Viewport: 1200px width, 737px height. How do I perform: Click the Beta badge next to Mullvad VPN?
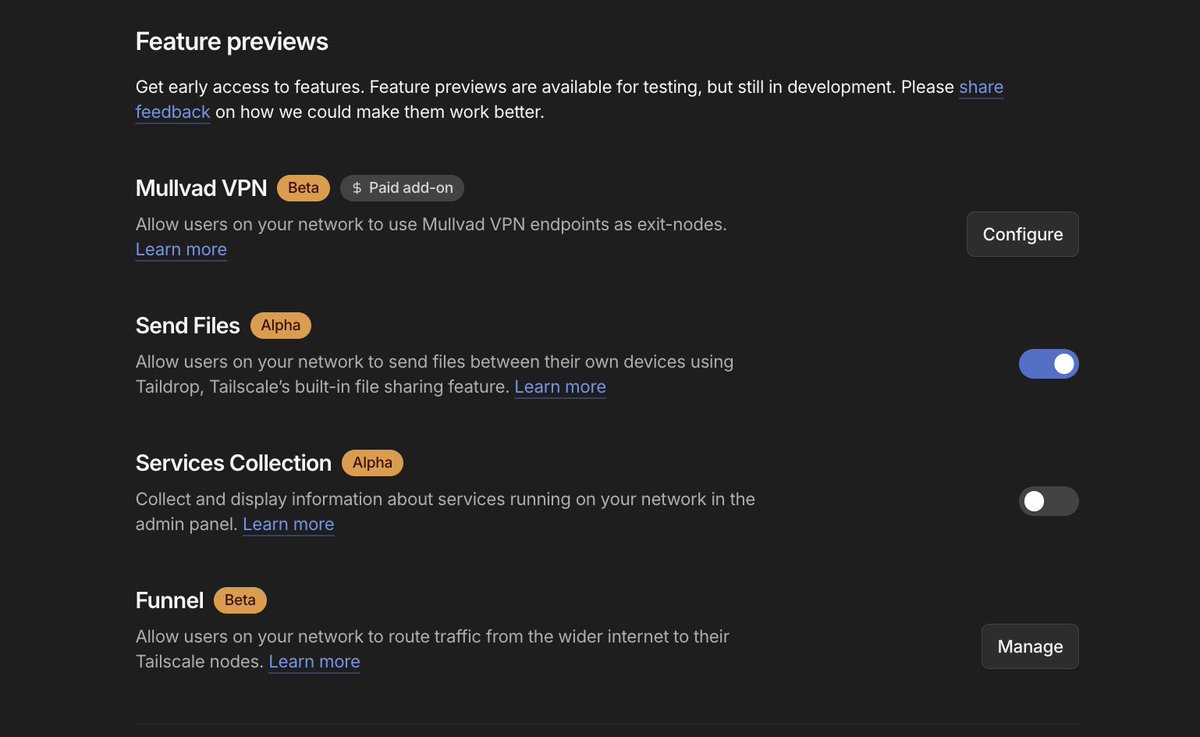(x=303, y=188)
